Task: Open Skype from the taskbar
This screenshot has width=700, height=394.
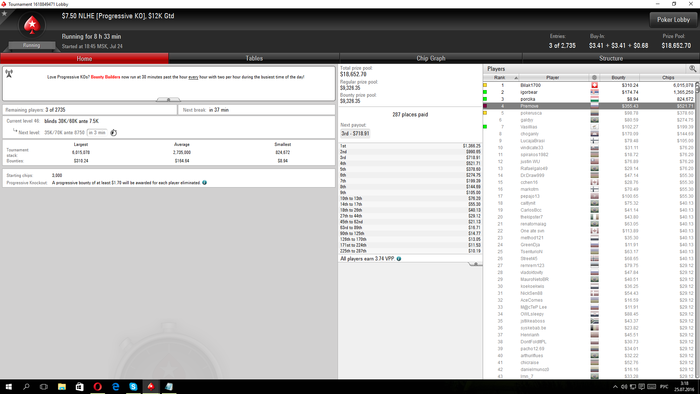Action: click(133, 387)
